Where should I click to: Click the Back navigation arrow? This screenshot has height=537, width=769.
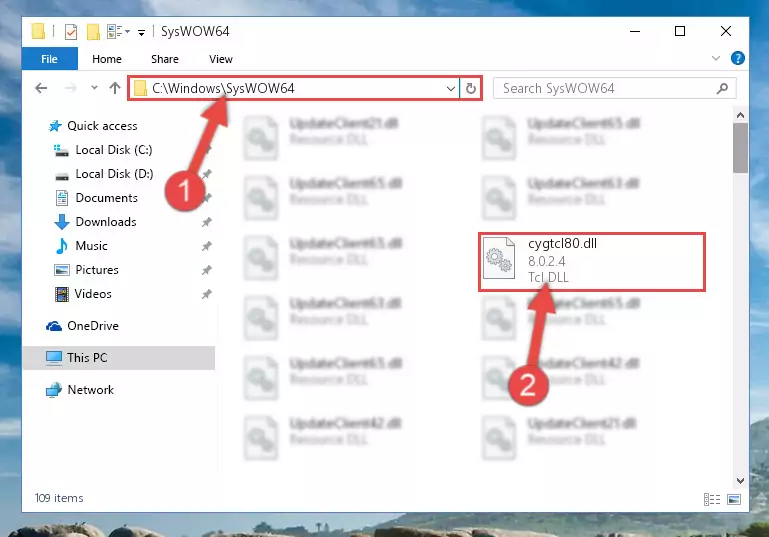[41, 88]
